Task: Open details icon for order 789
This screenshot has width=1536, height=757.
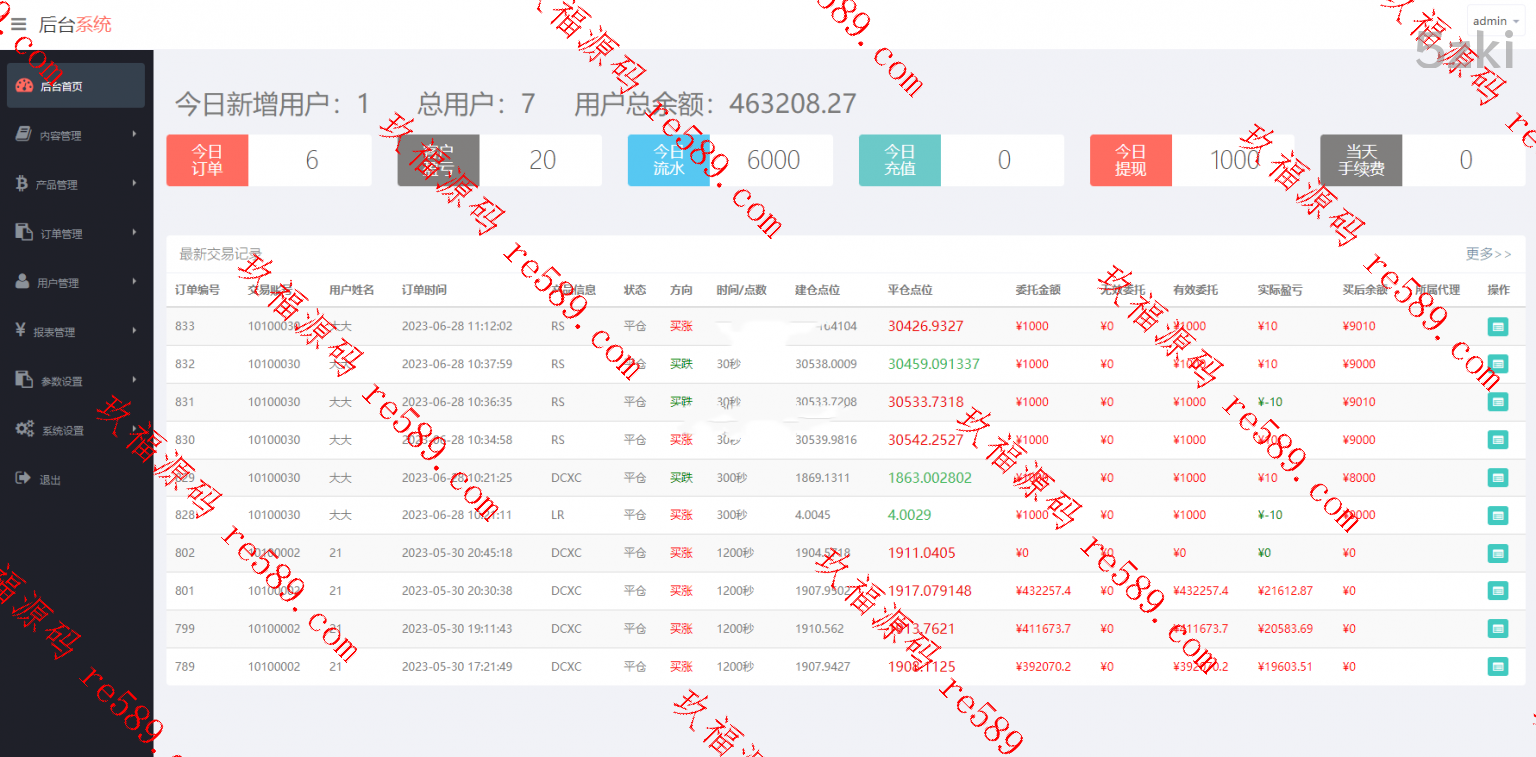Action: click(1497, 667)
